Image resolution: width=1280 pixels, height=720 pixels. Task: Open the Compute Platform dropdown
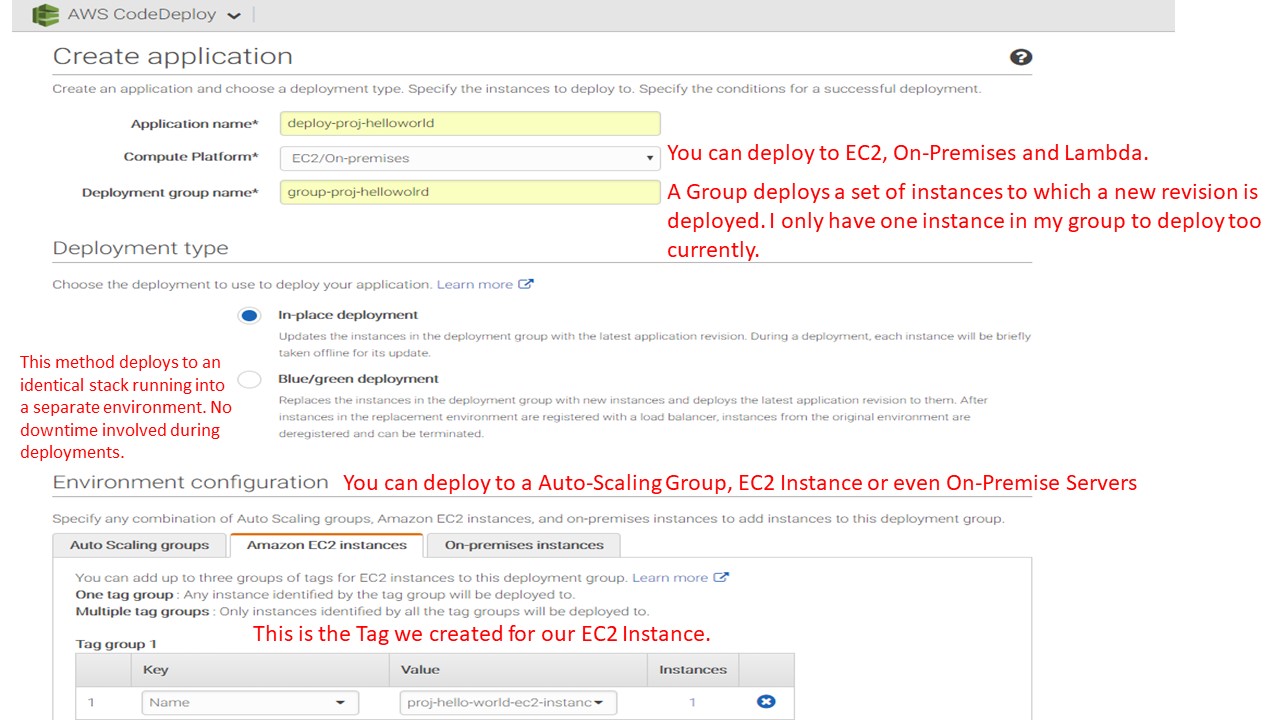pyautogui.click(x=470, y=158)
